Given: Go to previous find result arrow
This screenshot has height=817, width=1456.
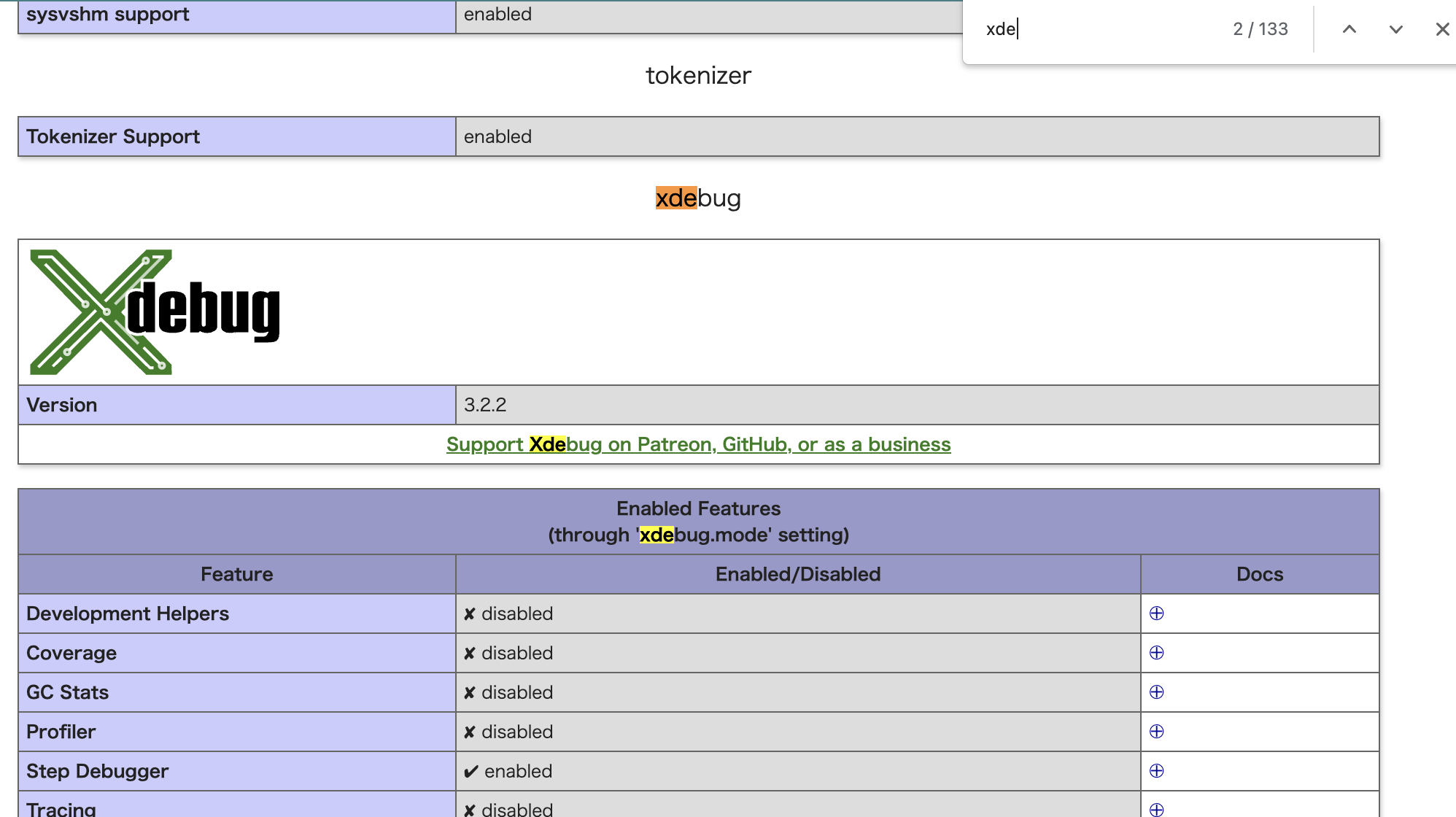Looking at the screenshot, I should 1349,29.
